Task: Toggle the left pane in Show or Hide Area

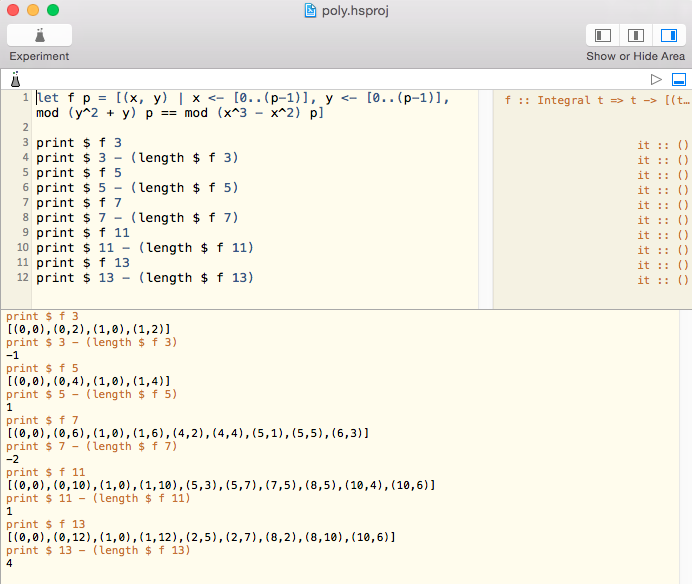Action: (603, 35)
